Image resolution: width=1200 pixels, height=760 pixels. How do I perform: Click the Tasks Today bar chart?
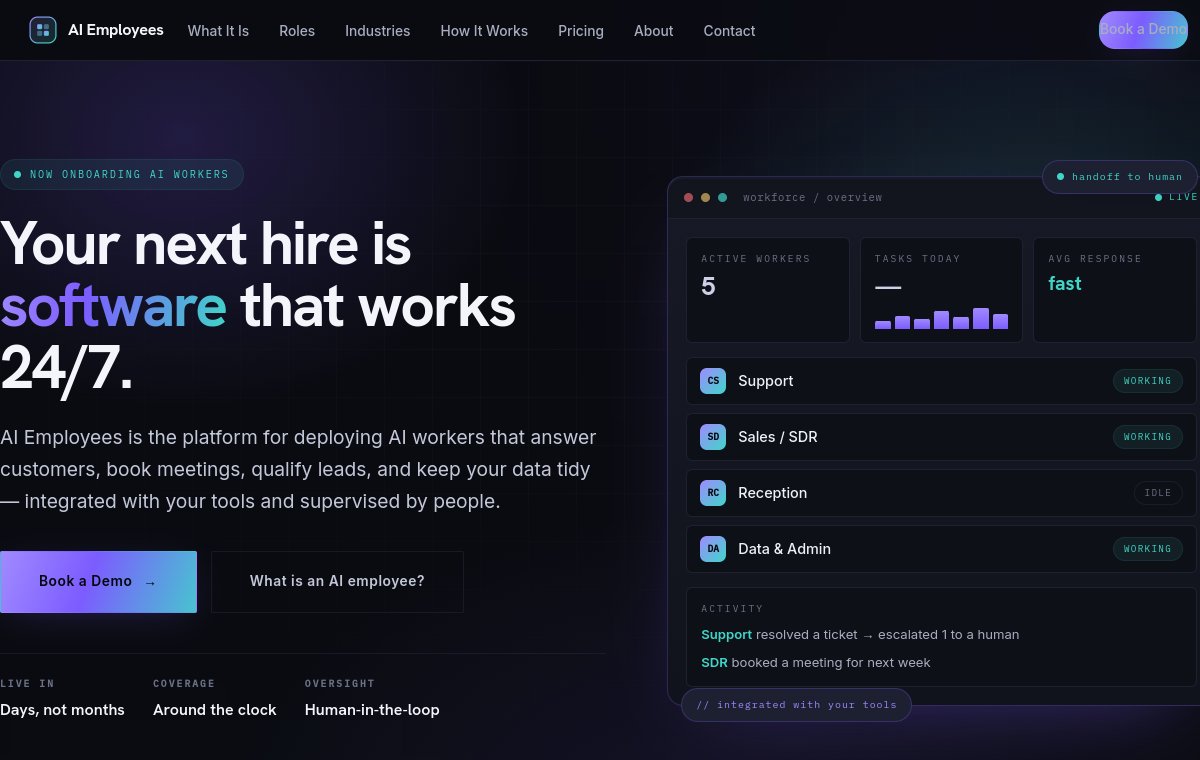941,319
